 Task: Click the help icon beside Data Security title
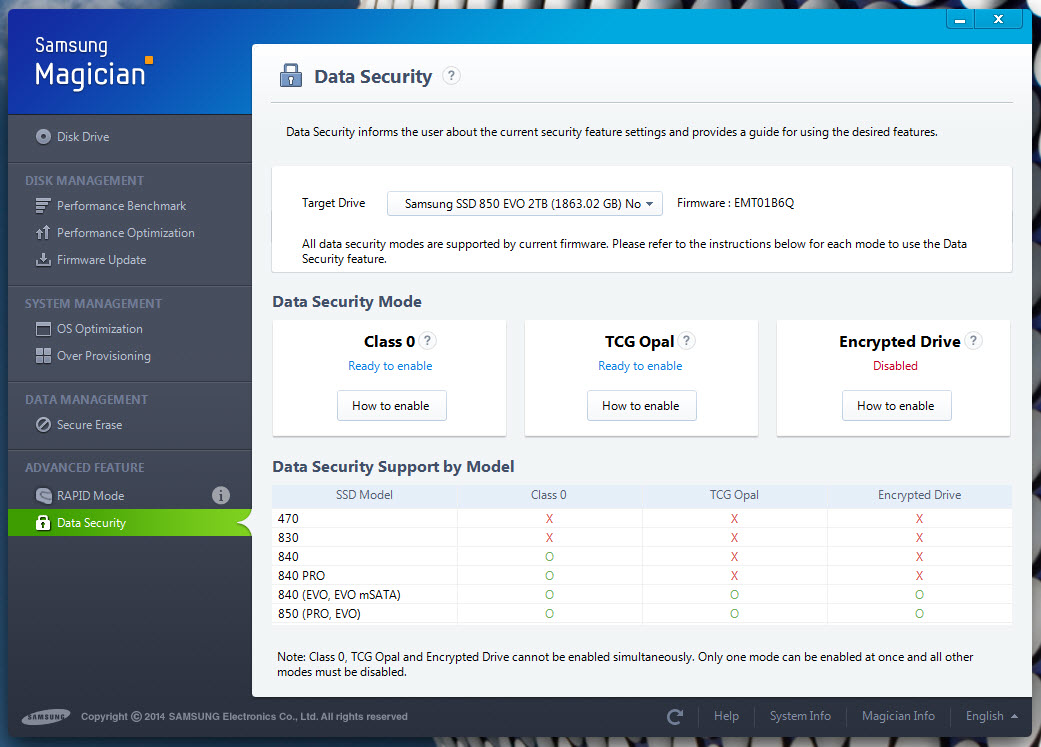(451, 75)
